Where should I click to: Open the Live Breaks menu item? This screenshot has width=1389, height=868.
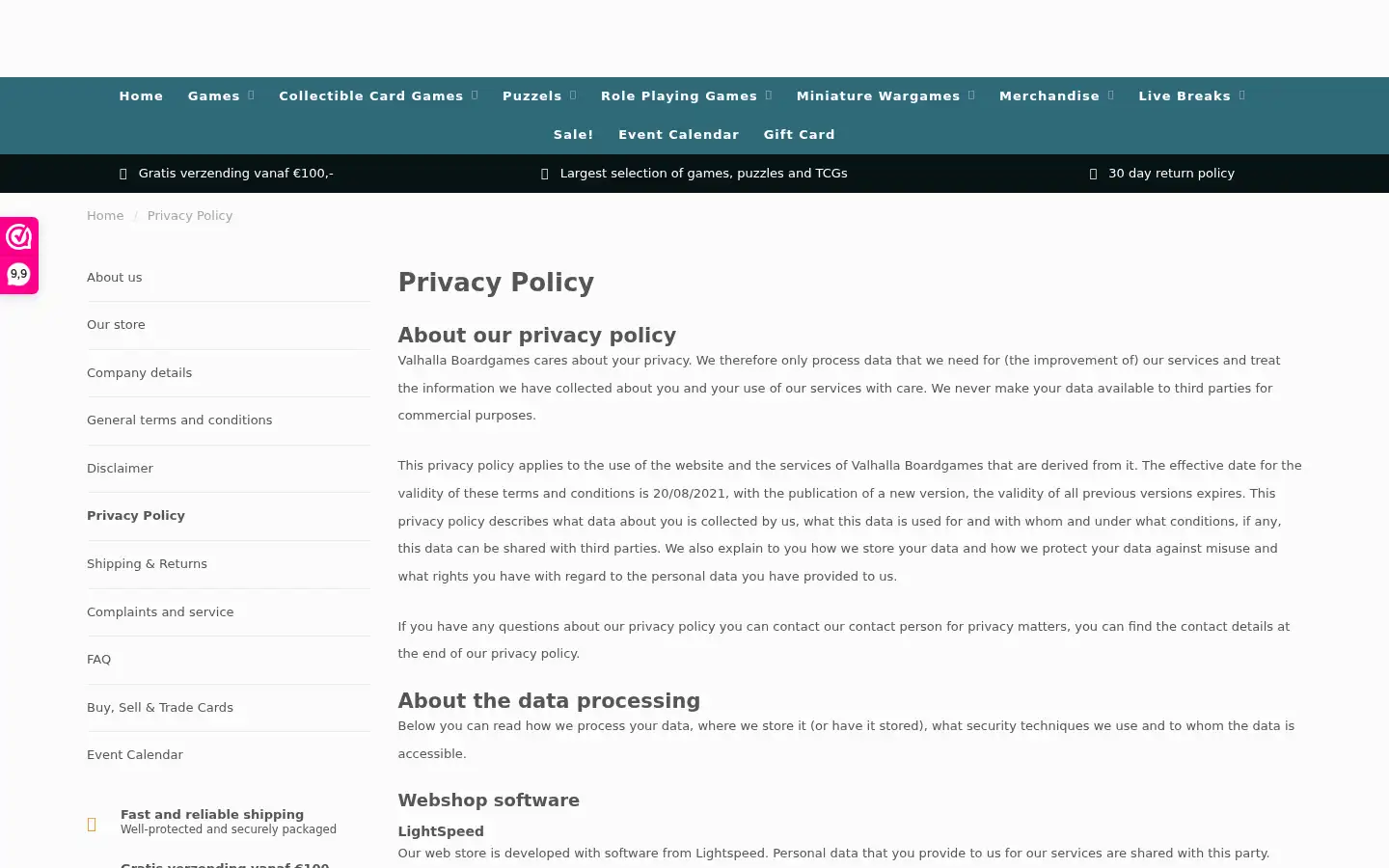pos(1185,95)
